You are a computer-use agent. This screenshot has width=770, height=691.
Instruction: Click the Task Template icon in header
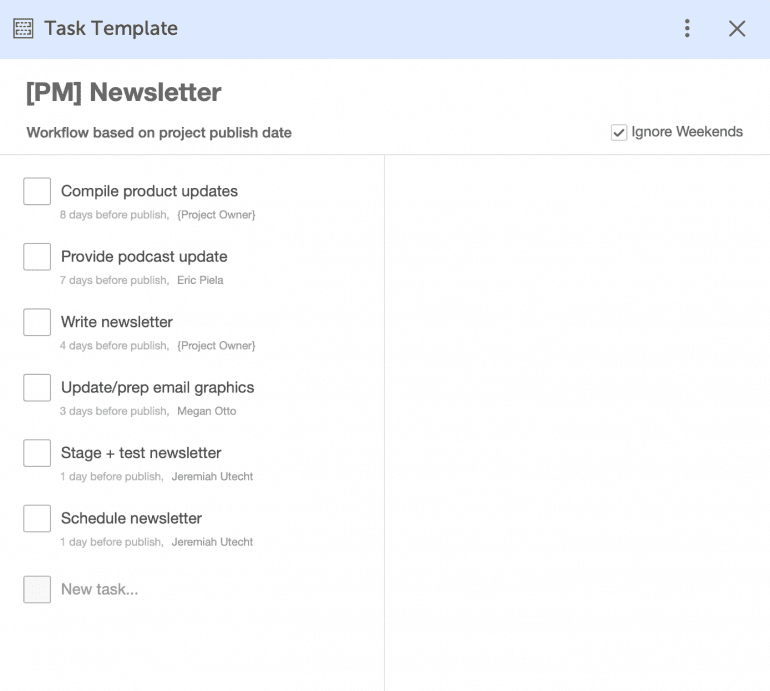[23, 29]
